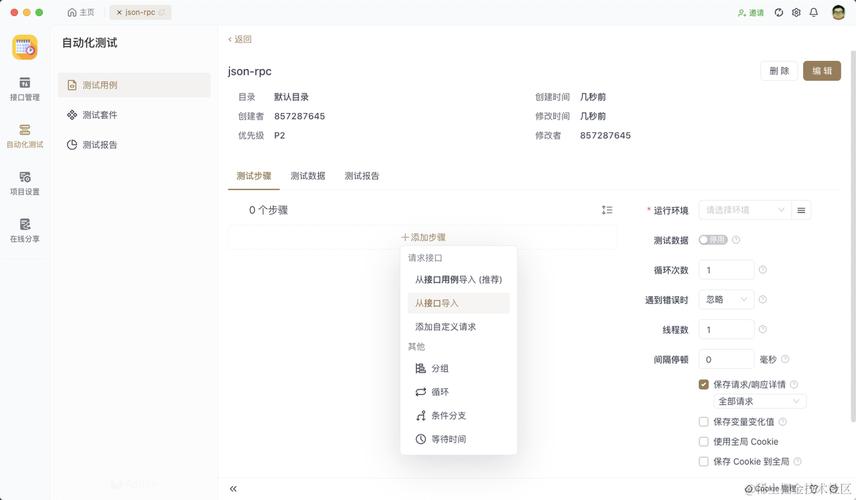Collapse the sidebar with double-chevron icon
Viewport: 856px width, 500px height.
tap(233, 489)
